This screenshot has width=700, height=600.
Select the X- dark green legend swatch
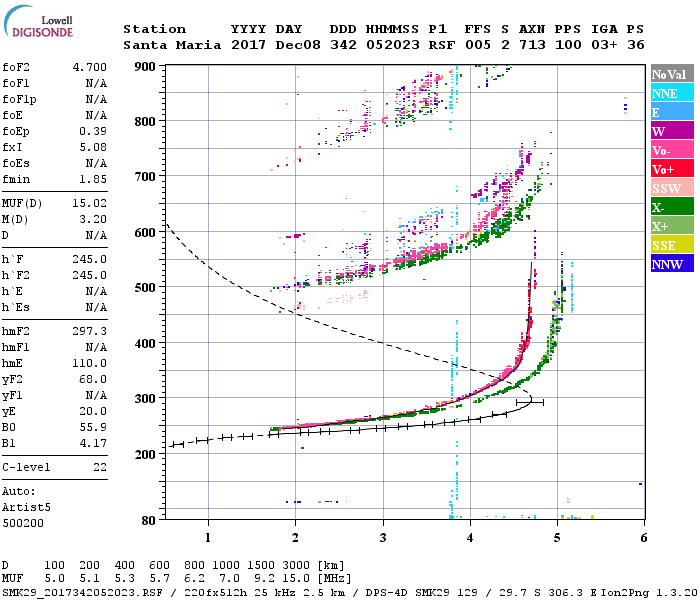[x=672, y=207]
